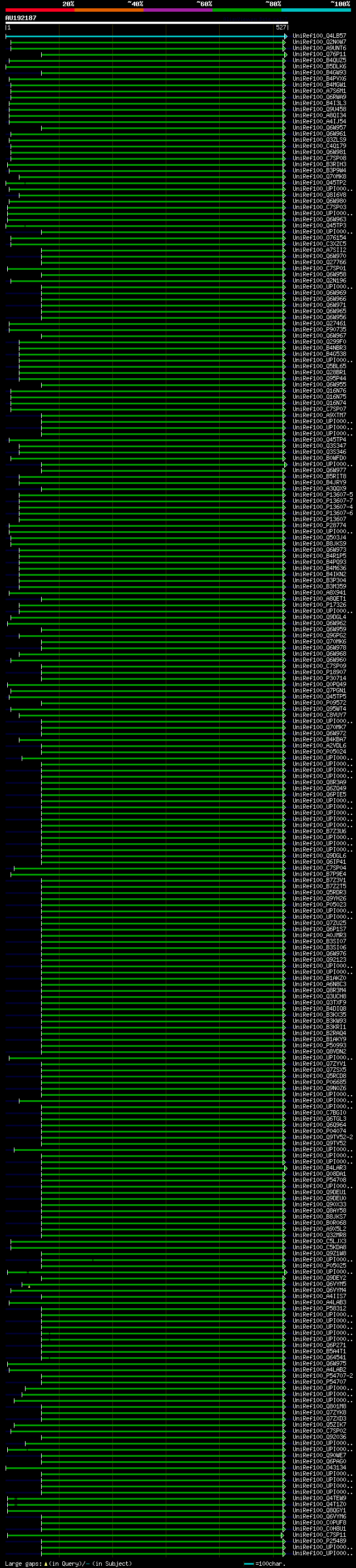This screenshot has height=1568, width=356.
Task: Select the UniRef100_Q27461 label
Action: [x=319, y=323]
